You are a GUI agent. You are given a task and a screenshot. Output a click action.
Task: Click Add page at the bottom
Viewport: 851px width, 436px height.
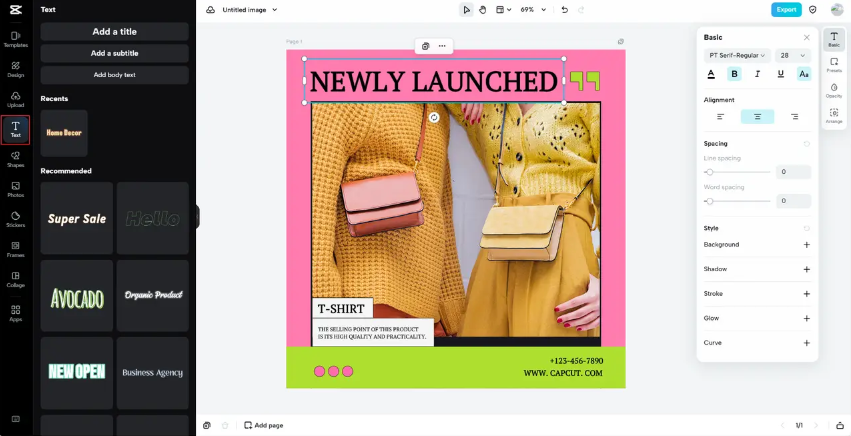pos(264,426)
